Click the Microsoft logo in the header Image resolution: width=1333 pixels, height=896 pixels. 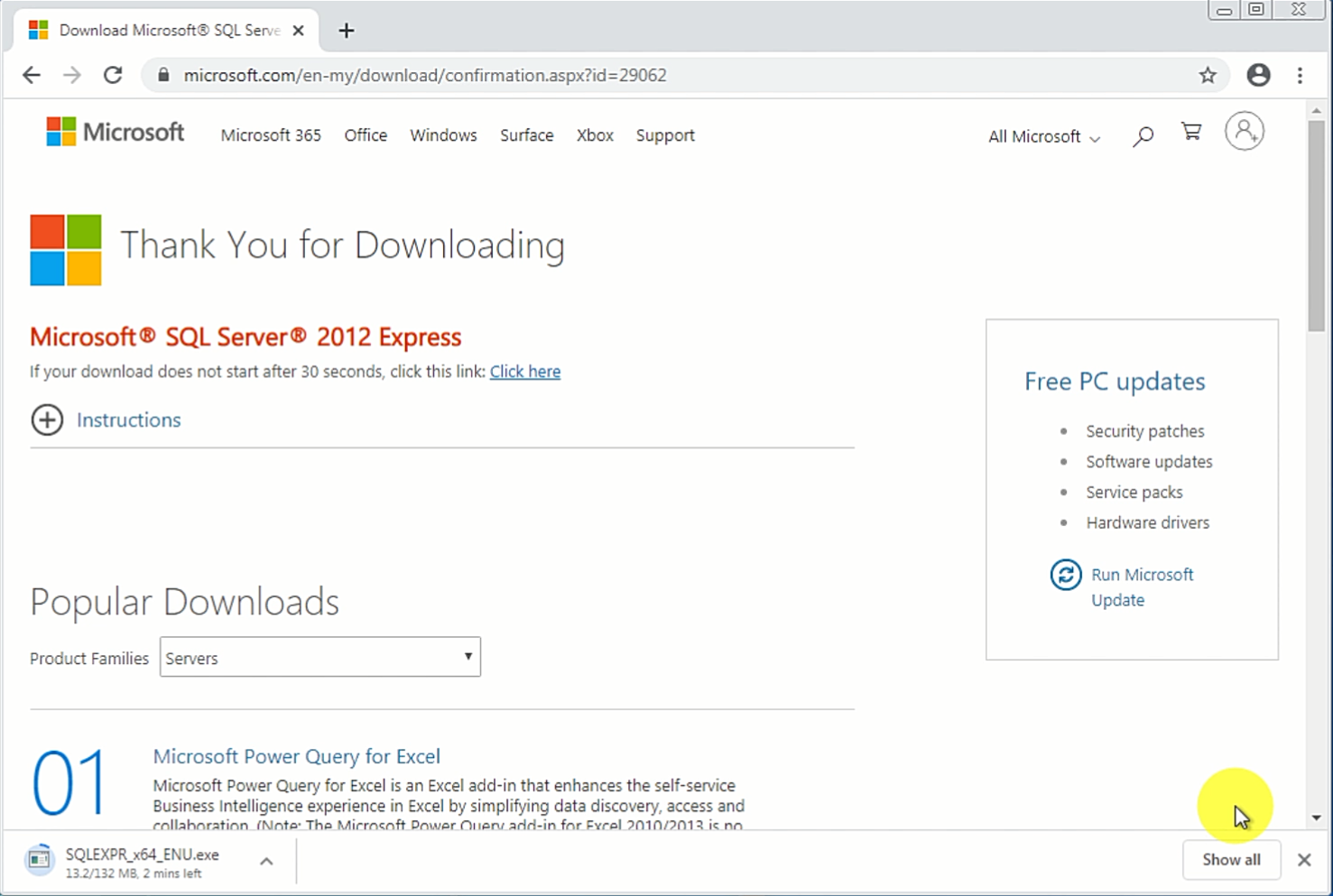point(116,132)
